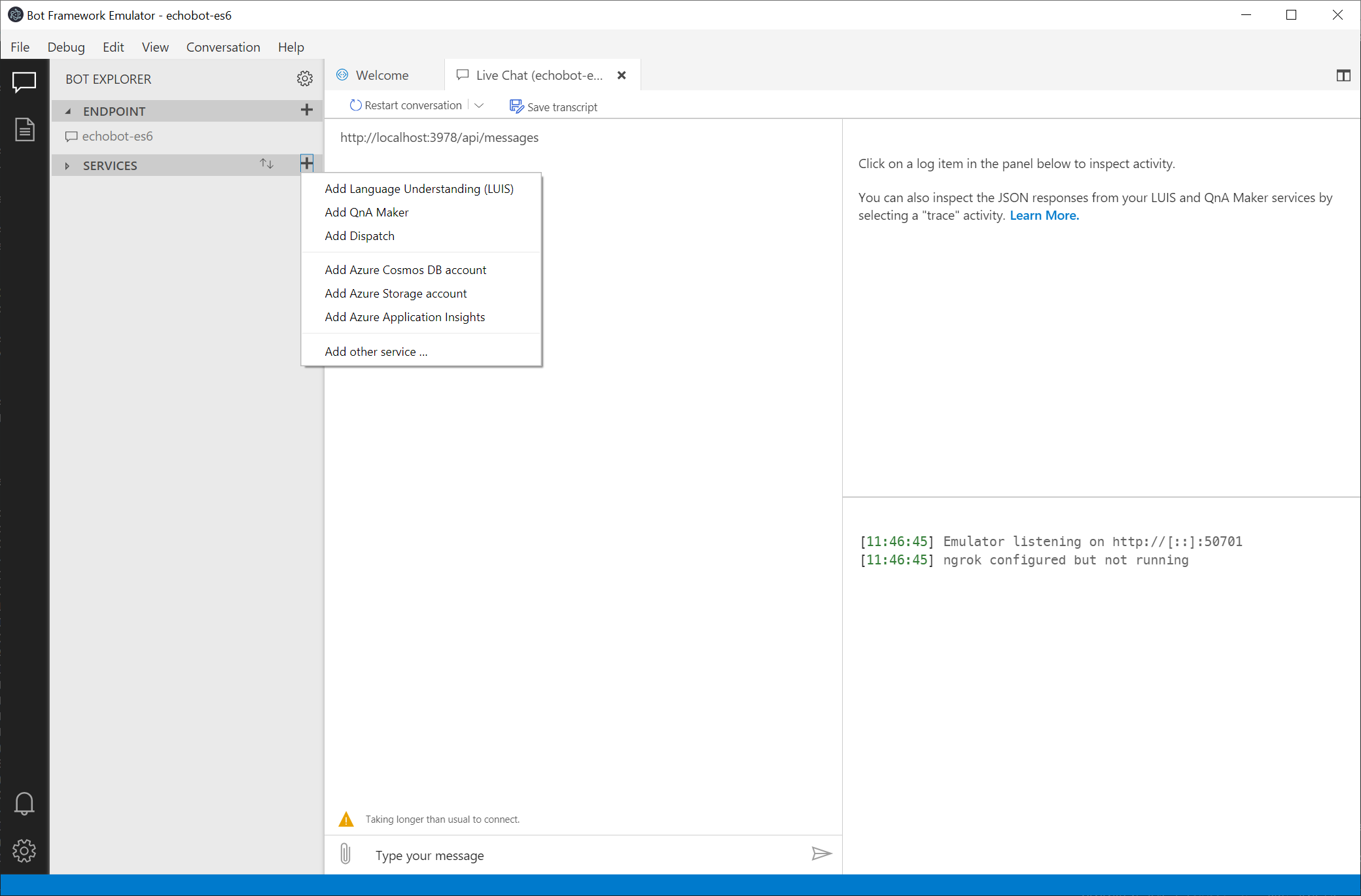Choose Add Azure Cosmos DB account

click(421, 269)
